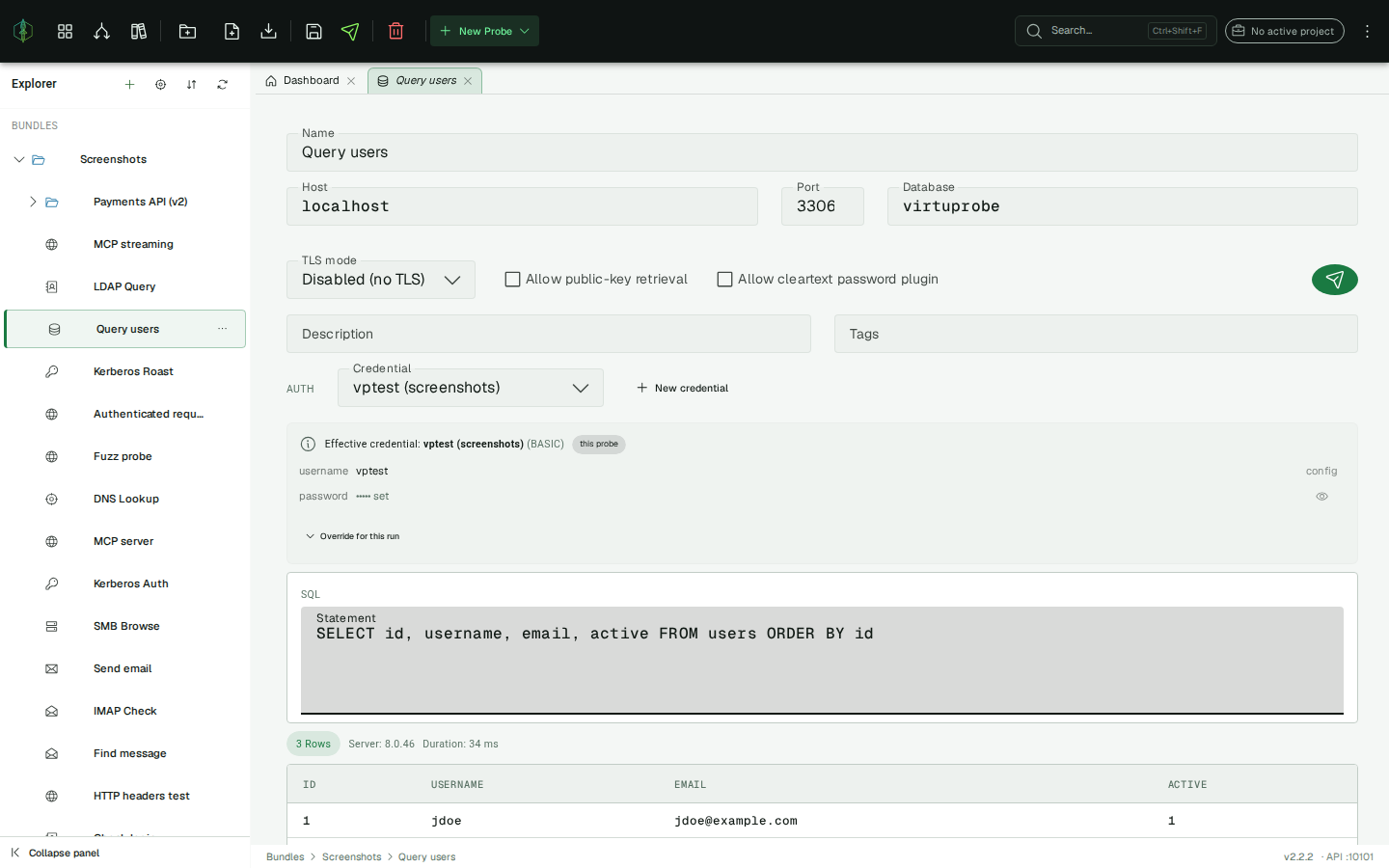The width and height of the screenshot is (1389, 868).
Task: Edit the Port field
Action: (822, 206)
